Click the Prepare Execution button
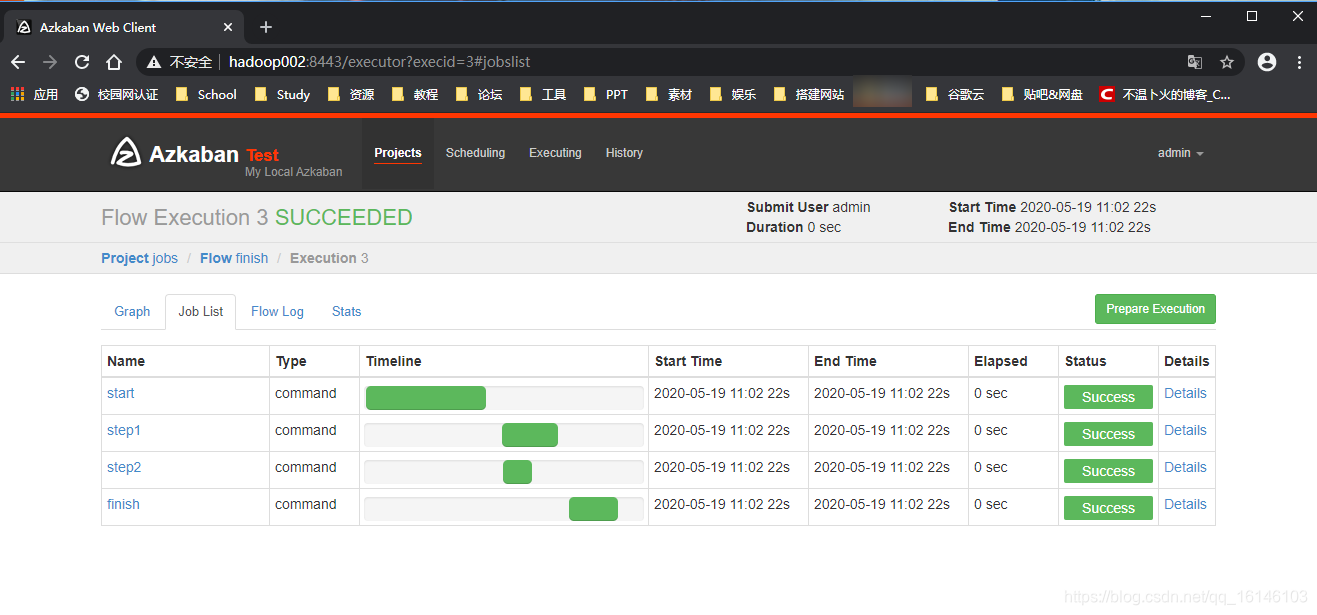The width and height of the screenshot is (1317, 615). 1155,309
